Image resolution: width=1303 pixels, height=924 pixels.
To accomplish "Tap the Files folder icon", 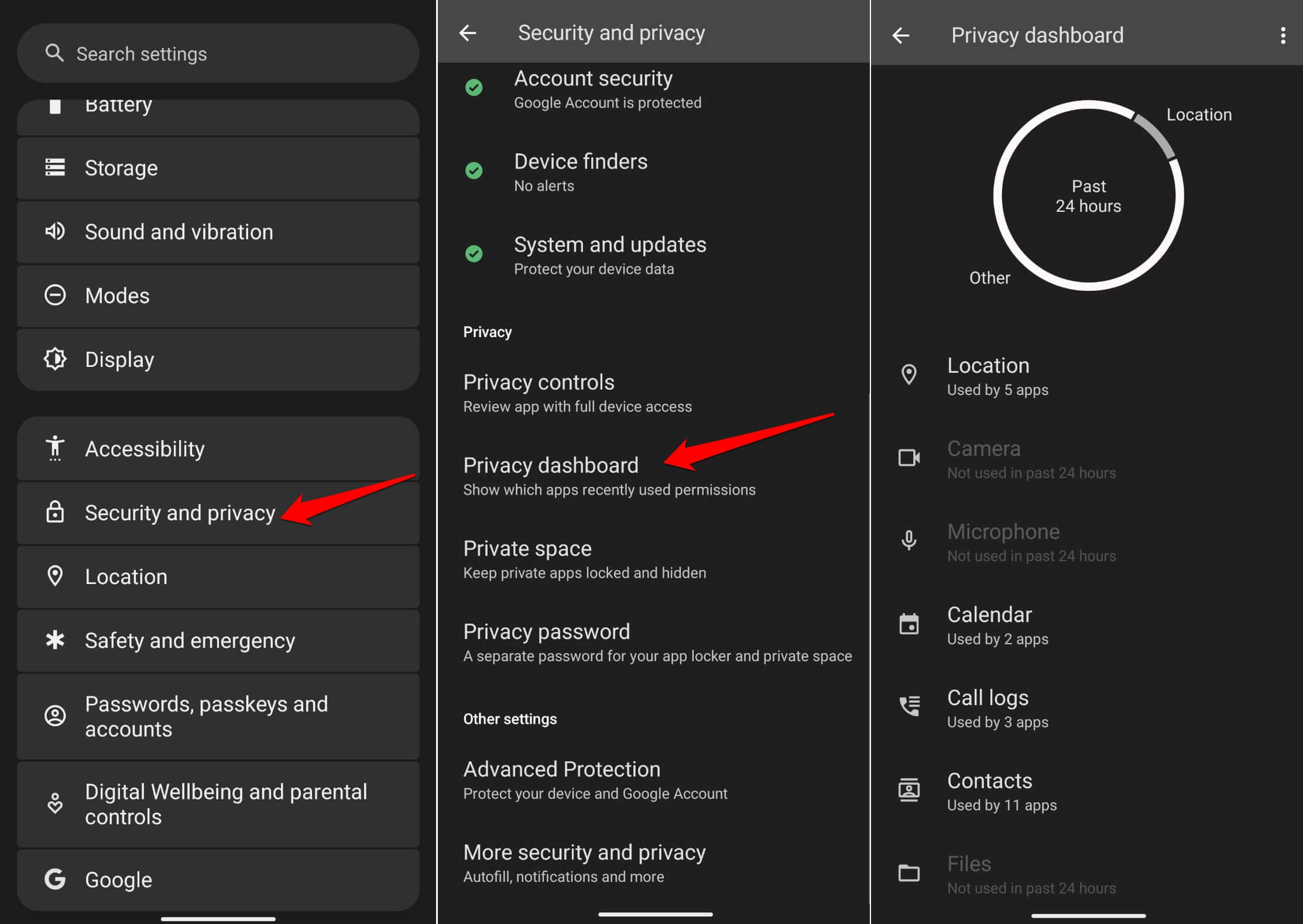I will pos(909,873).
